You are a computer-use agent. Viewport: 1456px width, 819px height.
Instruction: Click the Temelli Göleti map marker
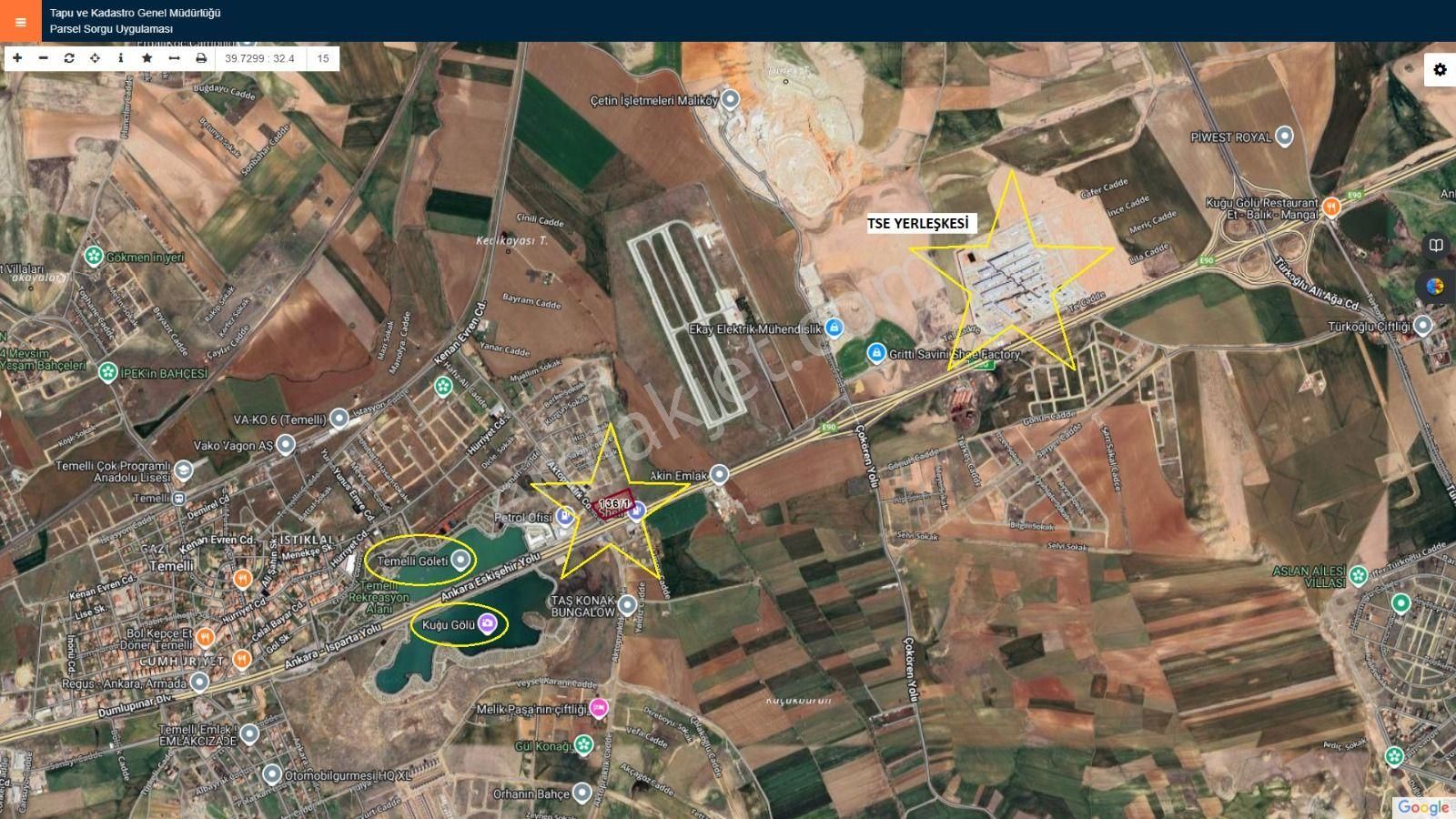coord(462,560)
